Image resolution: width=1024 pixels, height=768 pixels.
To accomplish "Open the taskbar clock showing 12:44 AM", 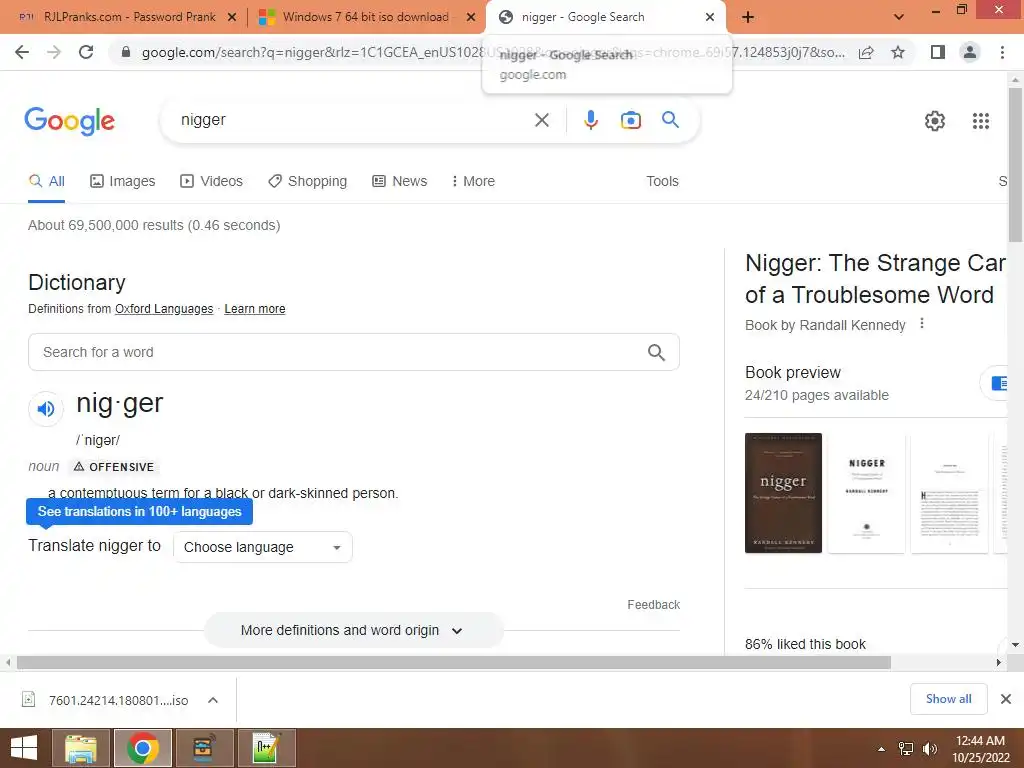I will [x=980, y=749].
